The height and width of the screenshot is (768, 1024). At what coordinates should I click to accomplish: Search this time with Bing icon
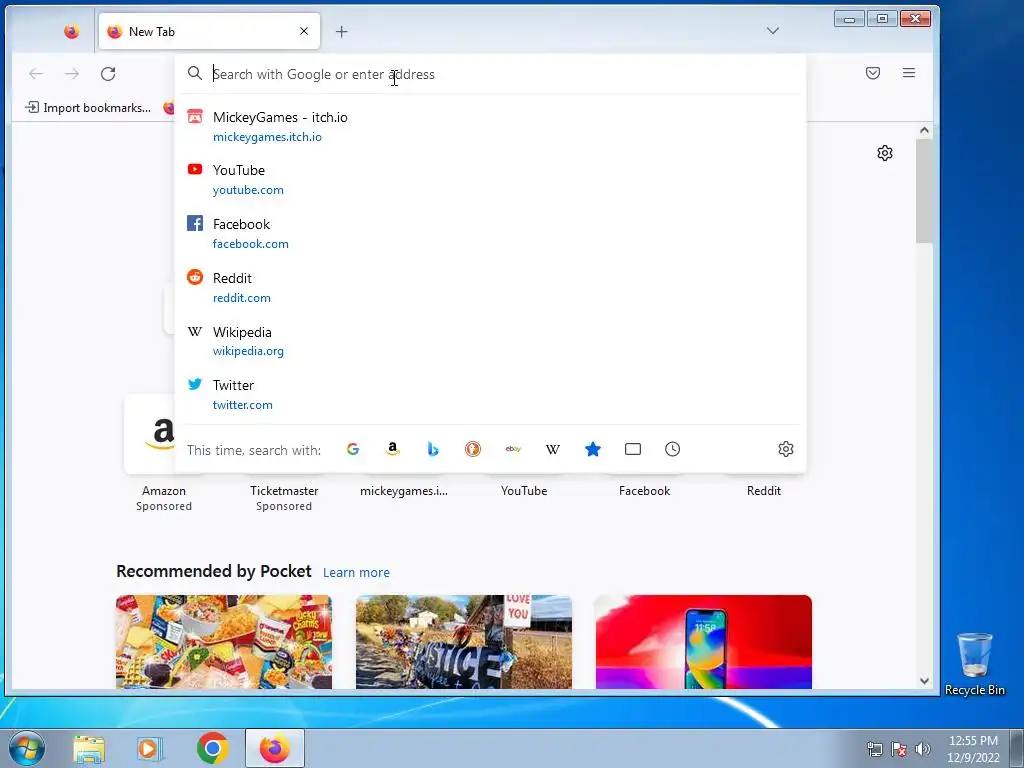[432, 449]
